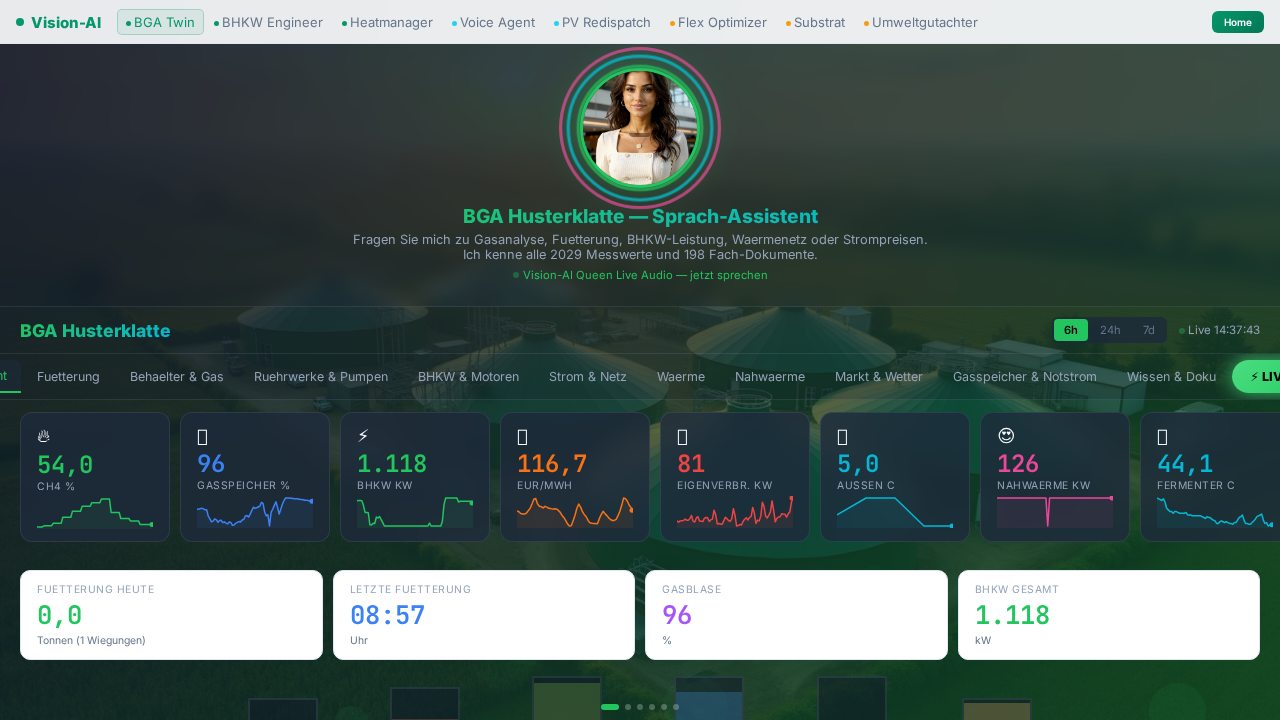The image size is (1280, 720).
Task: Click the smiley icon on Nahwaerme KW card
Action: (1006, 436)
